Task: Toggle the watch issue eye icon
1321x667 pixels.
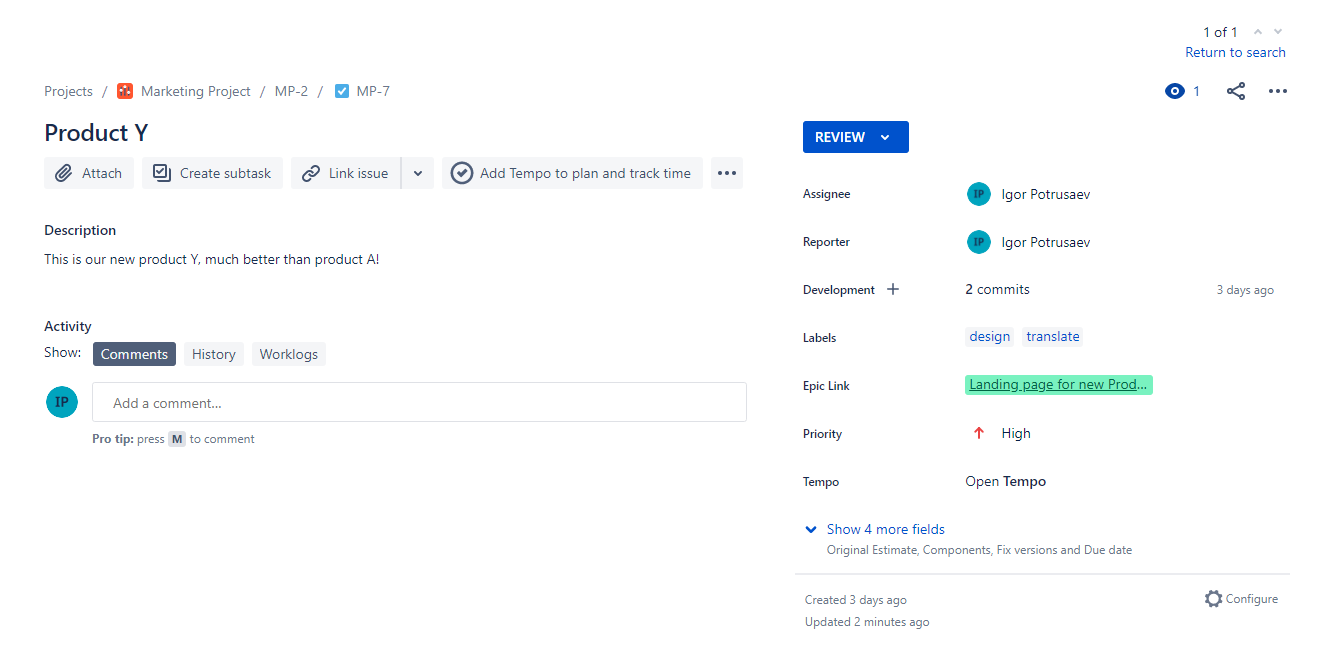Action: coord(1174,91)
